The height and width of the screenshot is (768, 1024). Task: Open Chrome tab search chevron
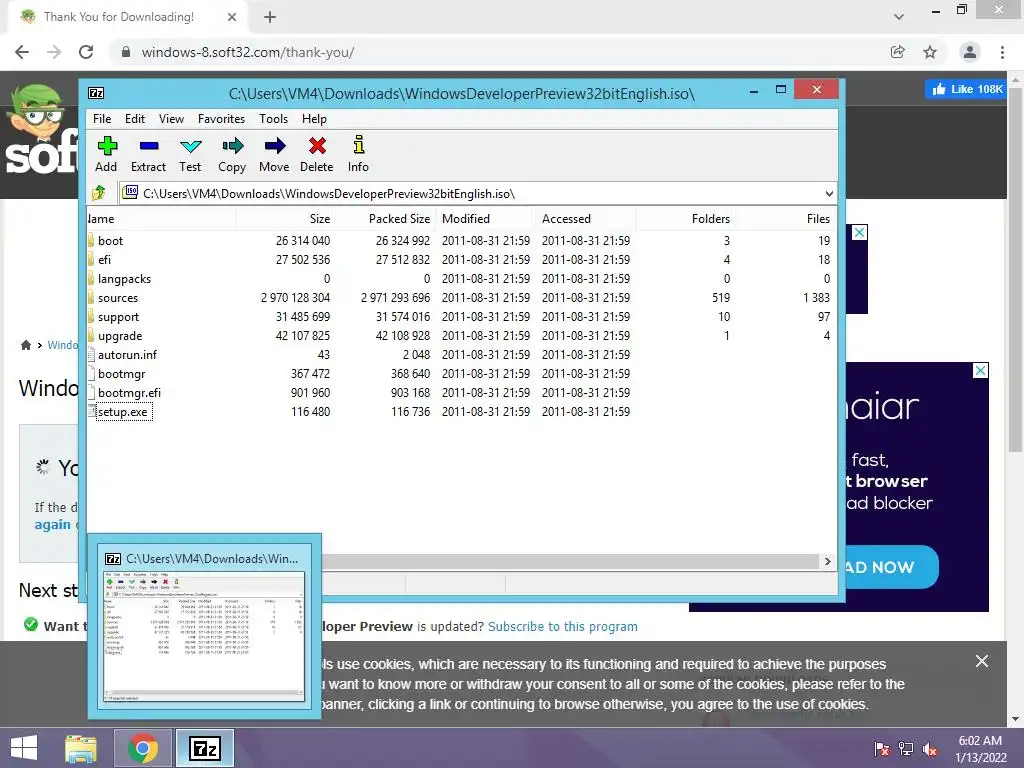point(899,17)
